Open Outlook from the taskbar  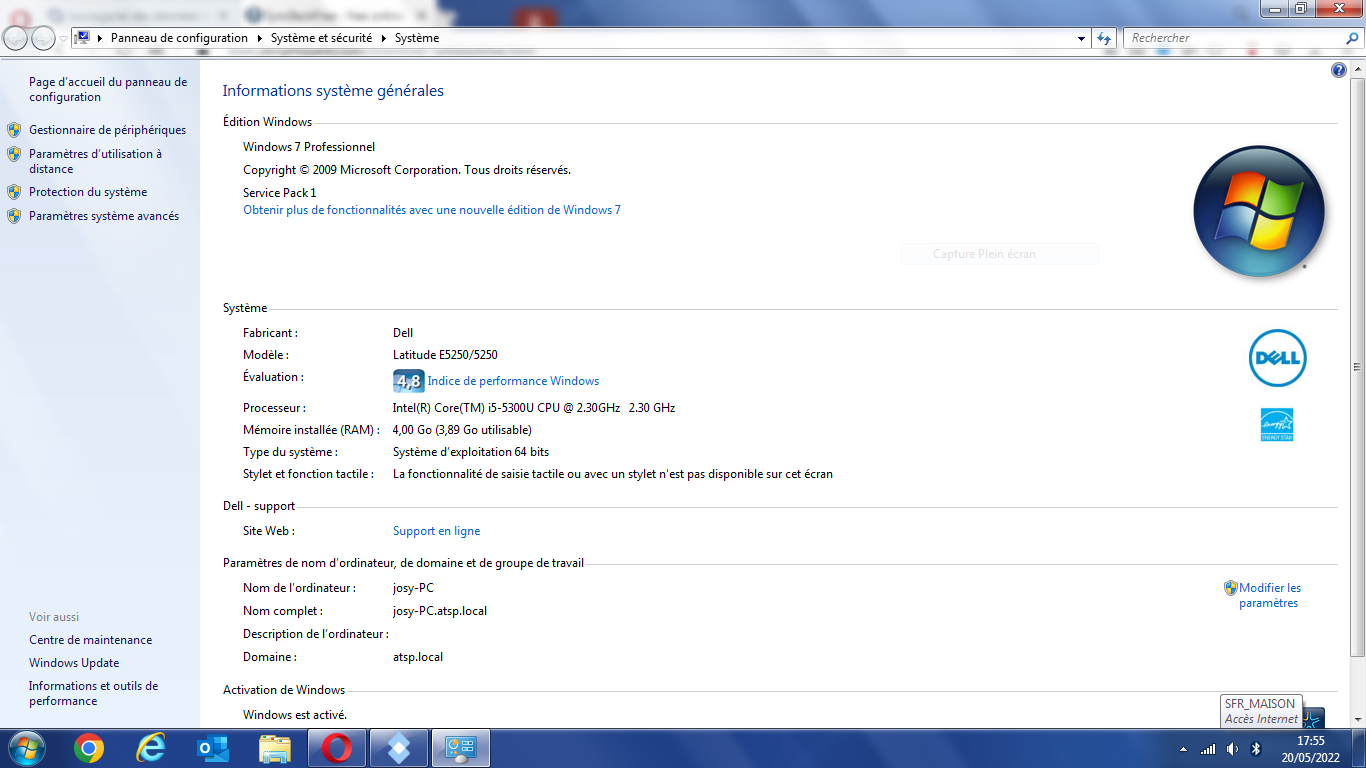click(213, 748)
